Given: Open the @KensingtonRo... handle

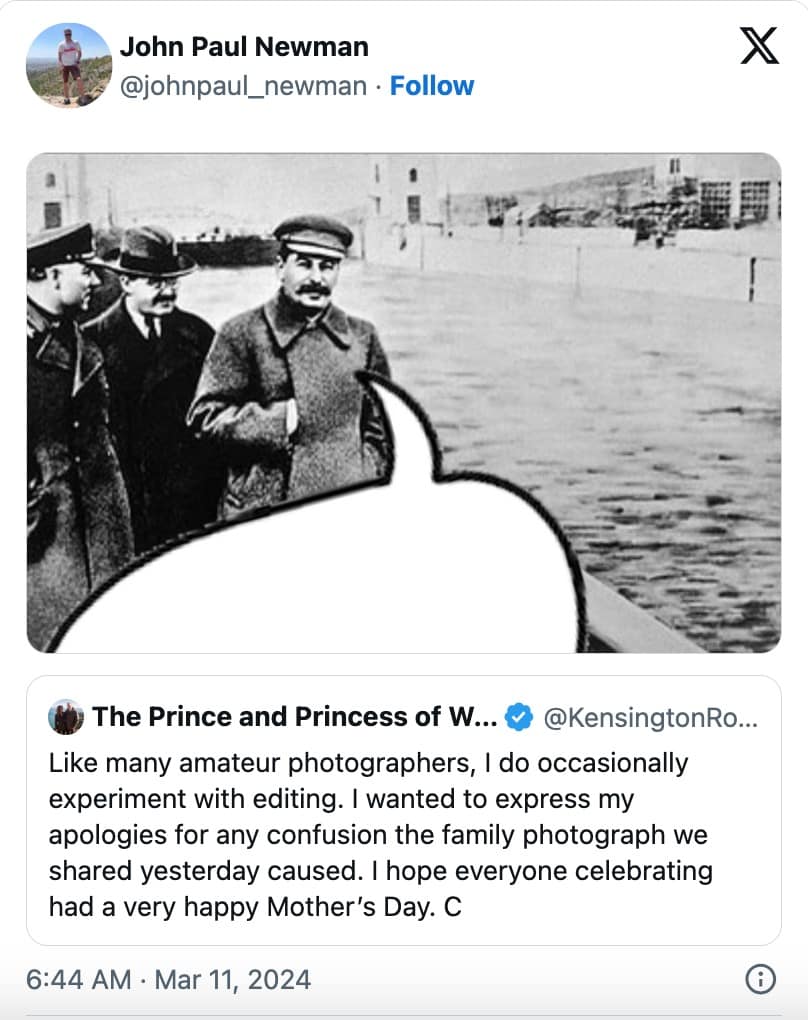Looking at the screenshot, I should [x=651, y=717].
